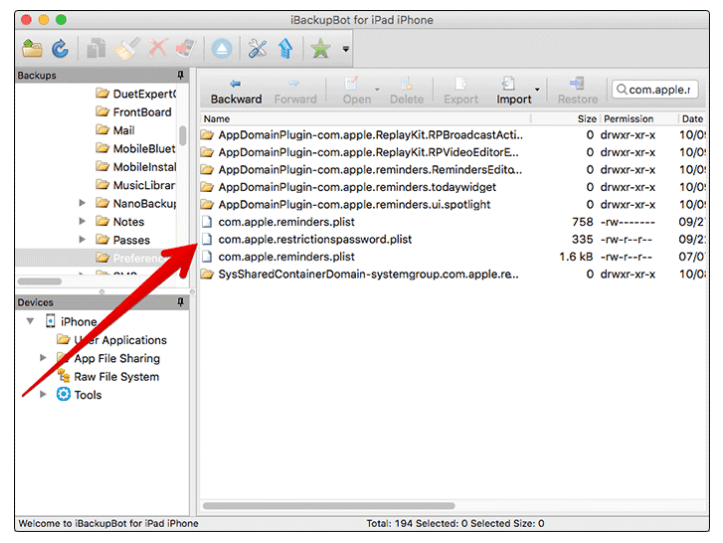Open the Import button dropdown arrow
The height and width of the screenshot is (543, 723).
(x=537, y=91)
